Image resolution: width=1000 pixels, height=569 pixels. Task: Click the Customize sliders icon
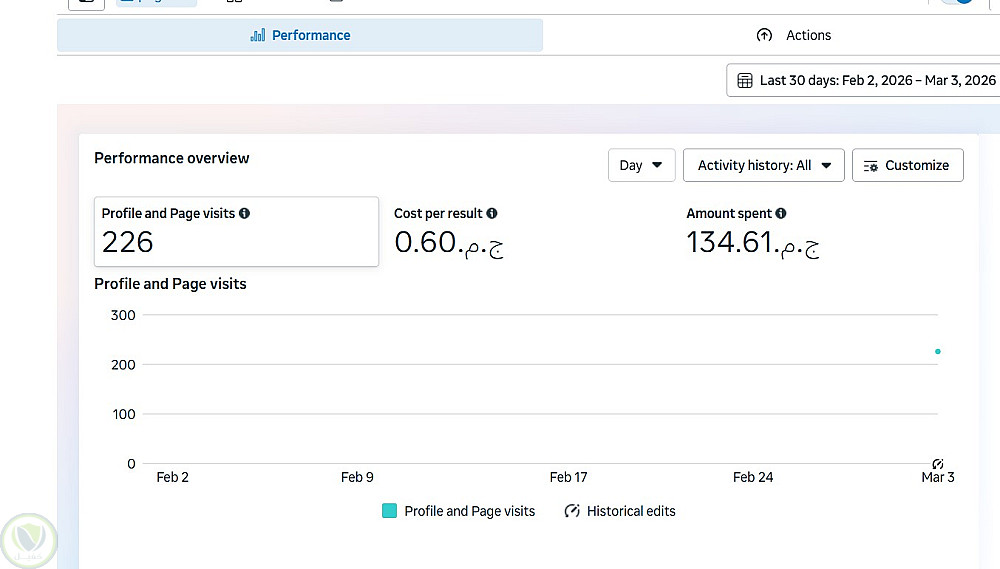(871, 165)
